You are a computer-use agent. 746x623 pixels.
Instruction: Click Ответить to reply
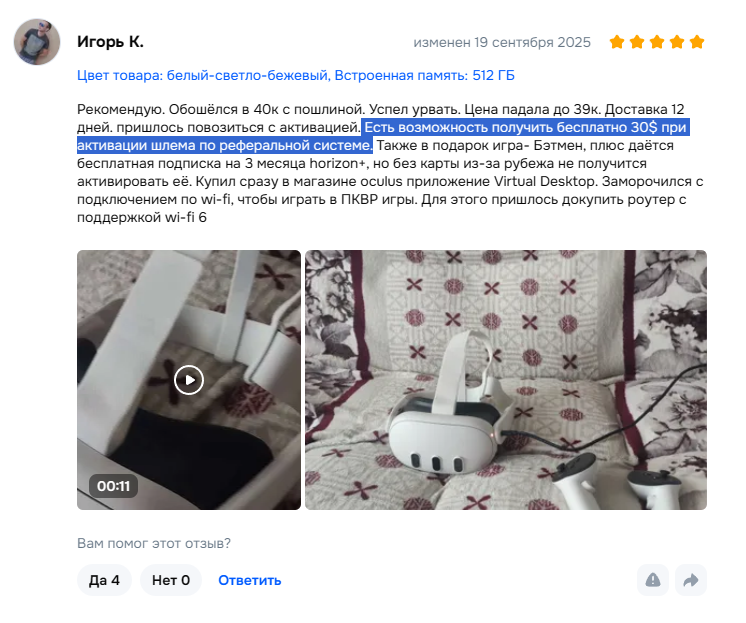(x=250, y=580)
